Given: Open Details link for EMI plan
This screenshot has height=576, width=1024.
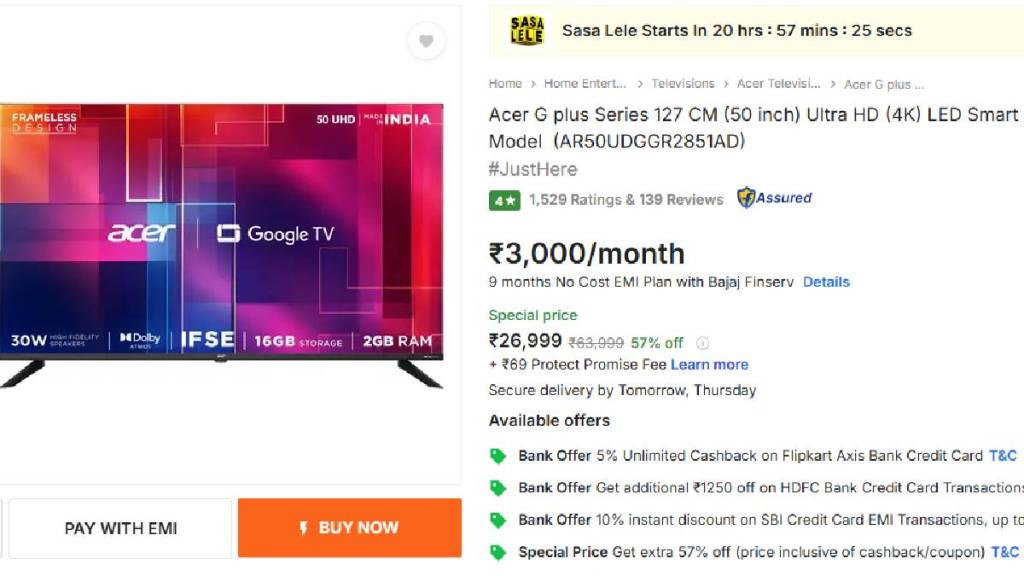Looking at the screenshot, I should [826, 282].
